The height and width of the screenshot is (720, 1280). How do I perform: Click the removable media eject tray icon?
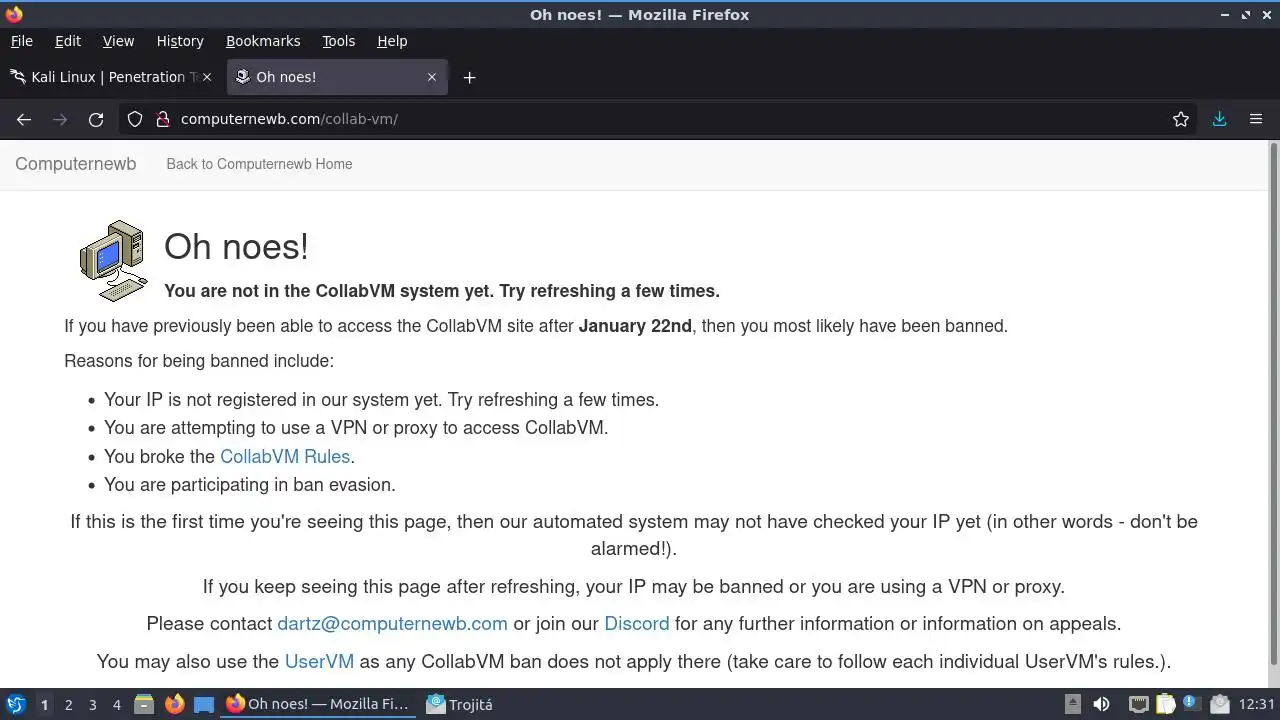[1072, 704]
